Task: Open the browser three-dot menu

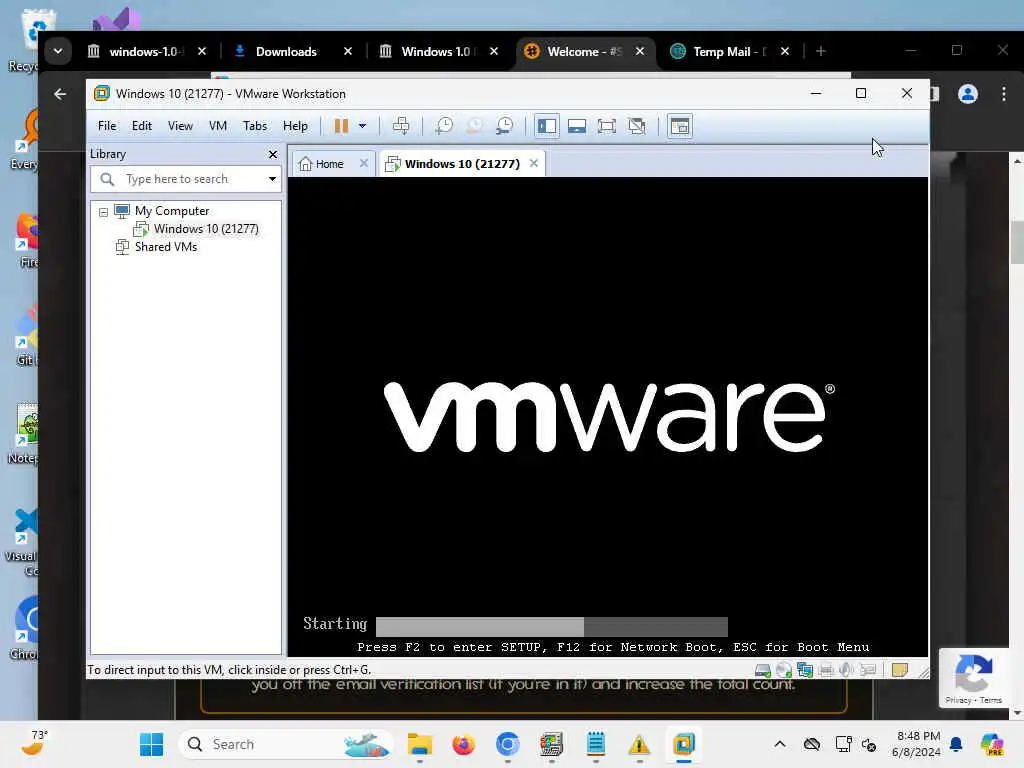Action: pos(1004,94)
